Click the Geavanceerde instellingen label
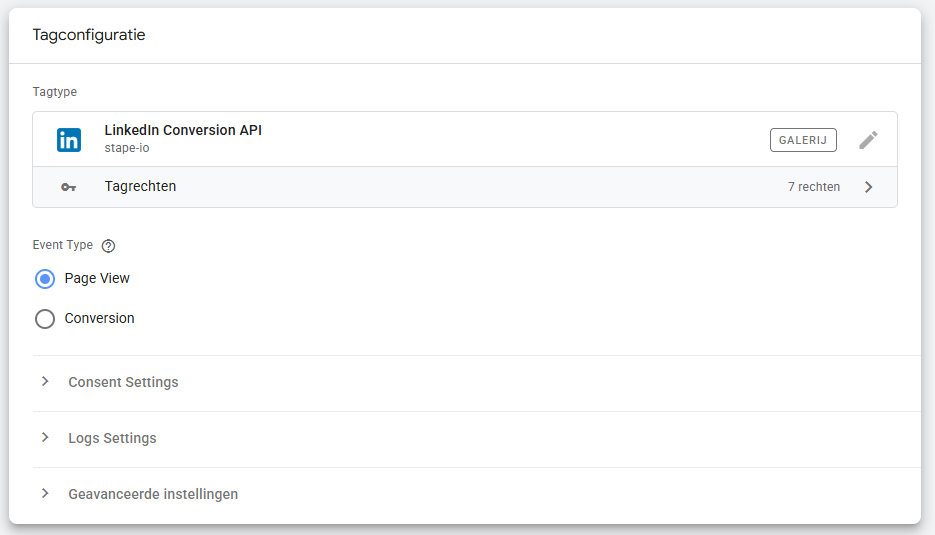 153,494
